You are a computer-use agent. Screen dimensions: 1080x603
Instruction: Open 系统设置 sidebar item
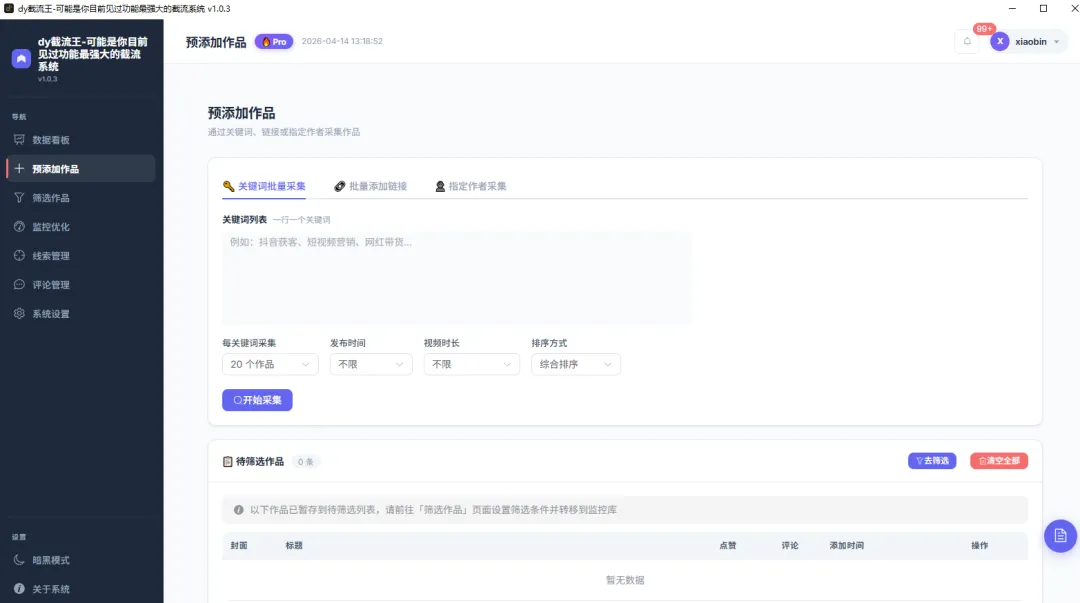(x=81, y=314)
